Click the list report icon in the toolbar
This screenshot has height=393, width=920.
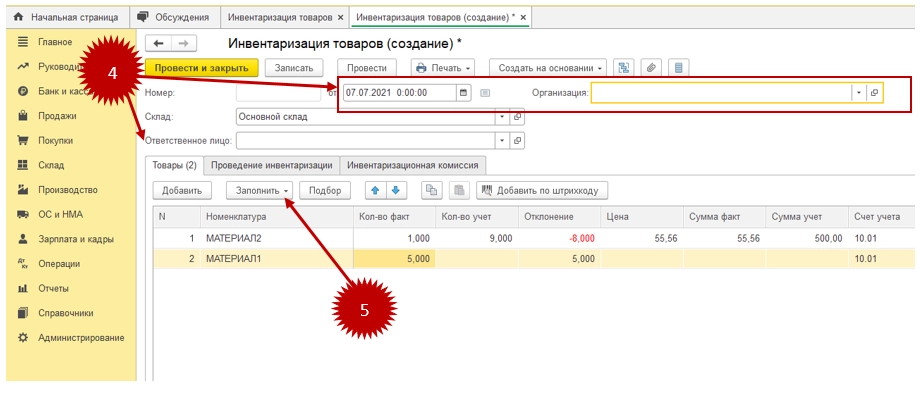tap(678, 68)
